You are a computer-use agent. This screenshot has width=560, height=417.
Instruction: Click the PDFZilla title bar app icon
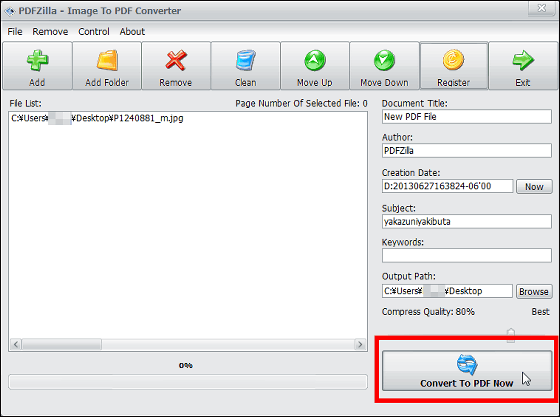10,11
